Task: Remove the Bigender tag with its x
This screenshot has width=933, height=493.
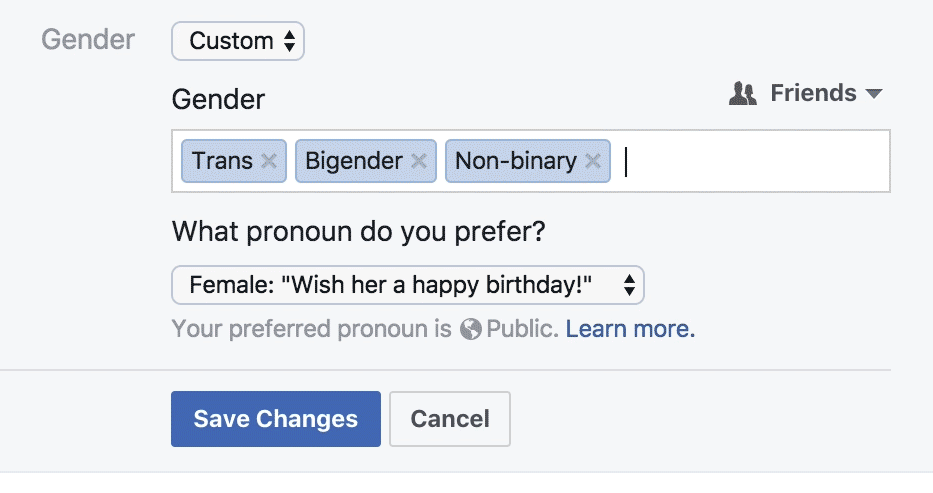Action: (419, 161)
